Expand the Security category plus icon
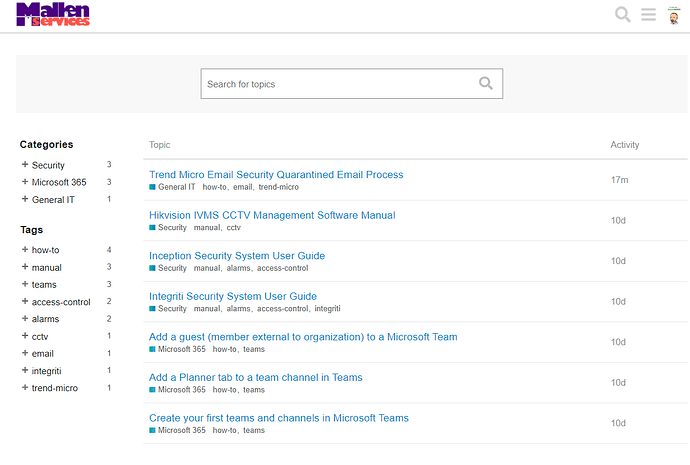690x465 pixels. (x=25, y=165)
